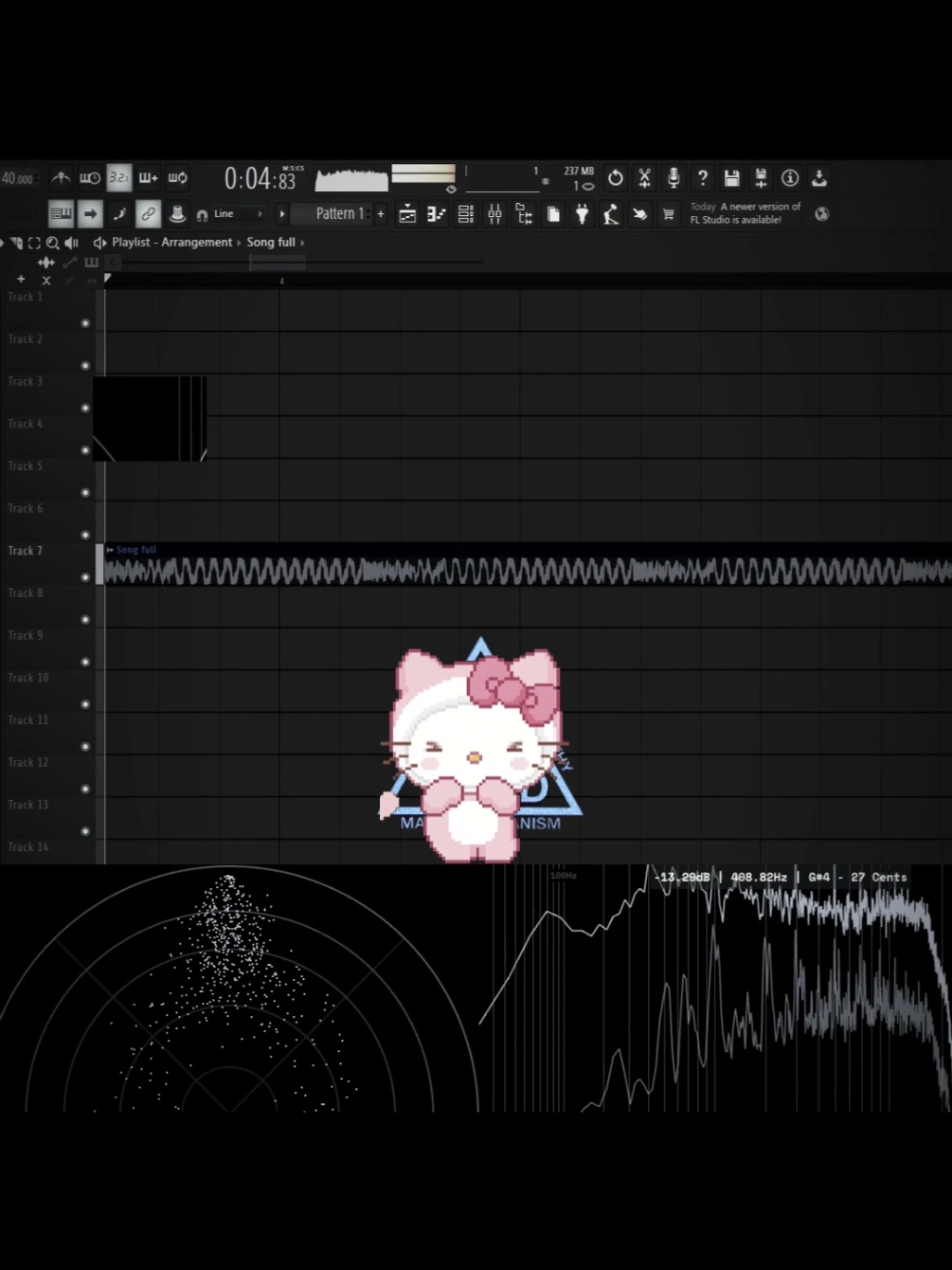Toggle overdub blend recording button
952x1270 pixels.
pos(149,178)
